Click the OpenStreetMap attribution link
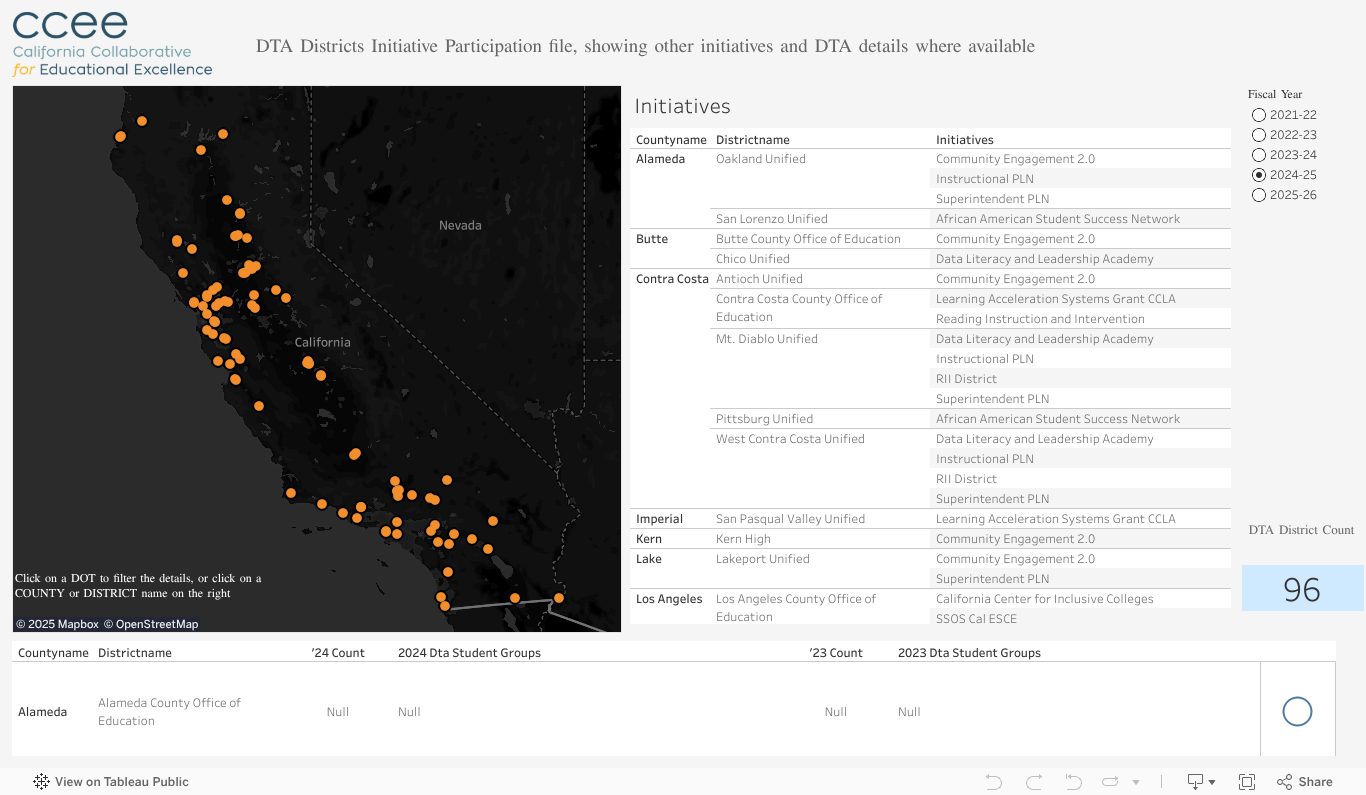The image size is (1366, 795). pyautogui.click(x=156, y=624)
